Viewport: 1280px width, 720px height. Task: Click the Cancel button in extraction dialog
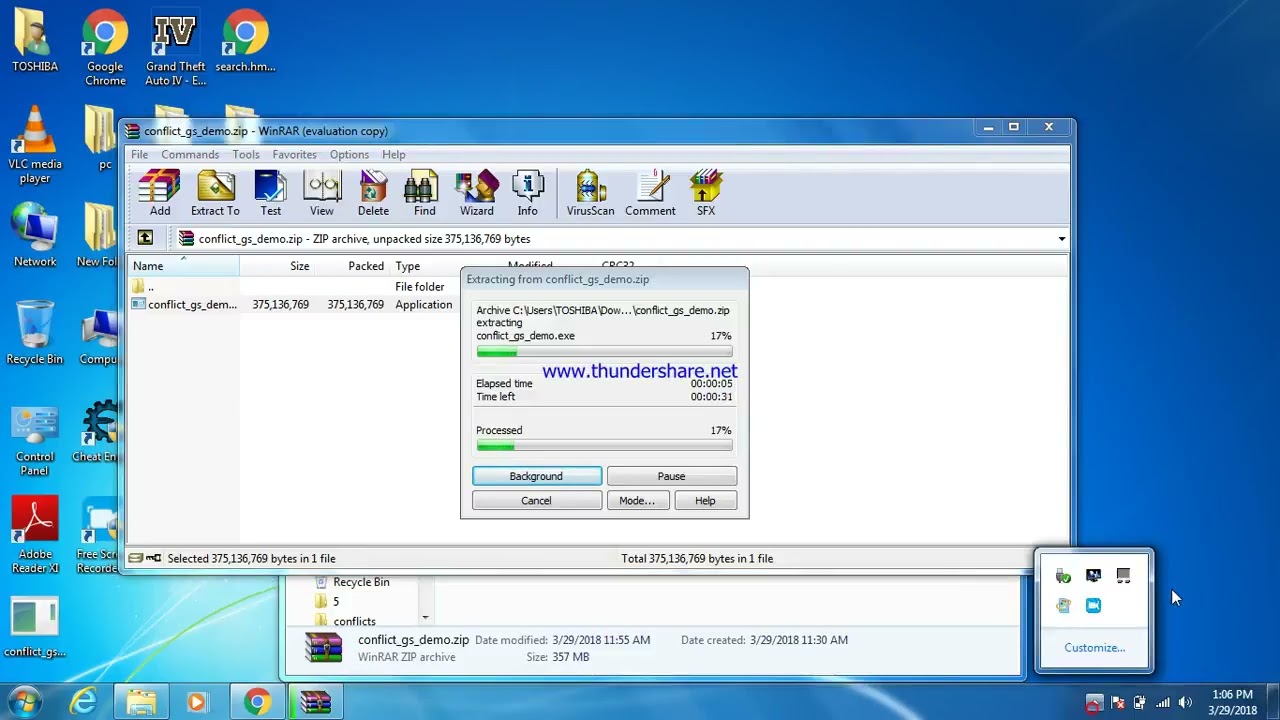click(x=537, y=501)
